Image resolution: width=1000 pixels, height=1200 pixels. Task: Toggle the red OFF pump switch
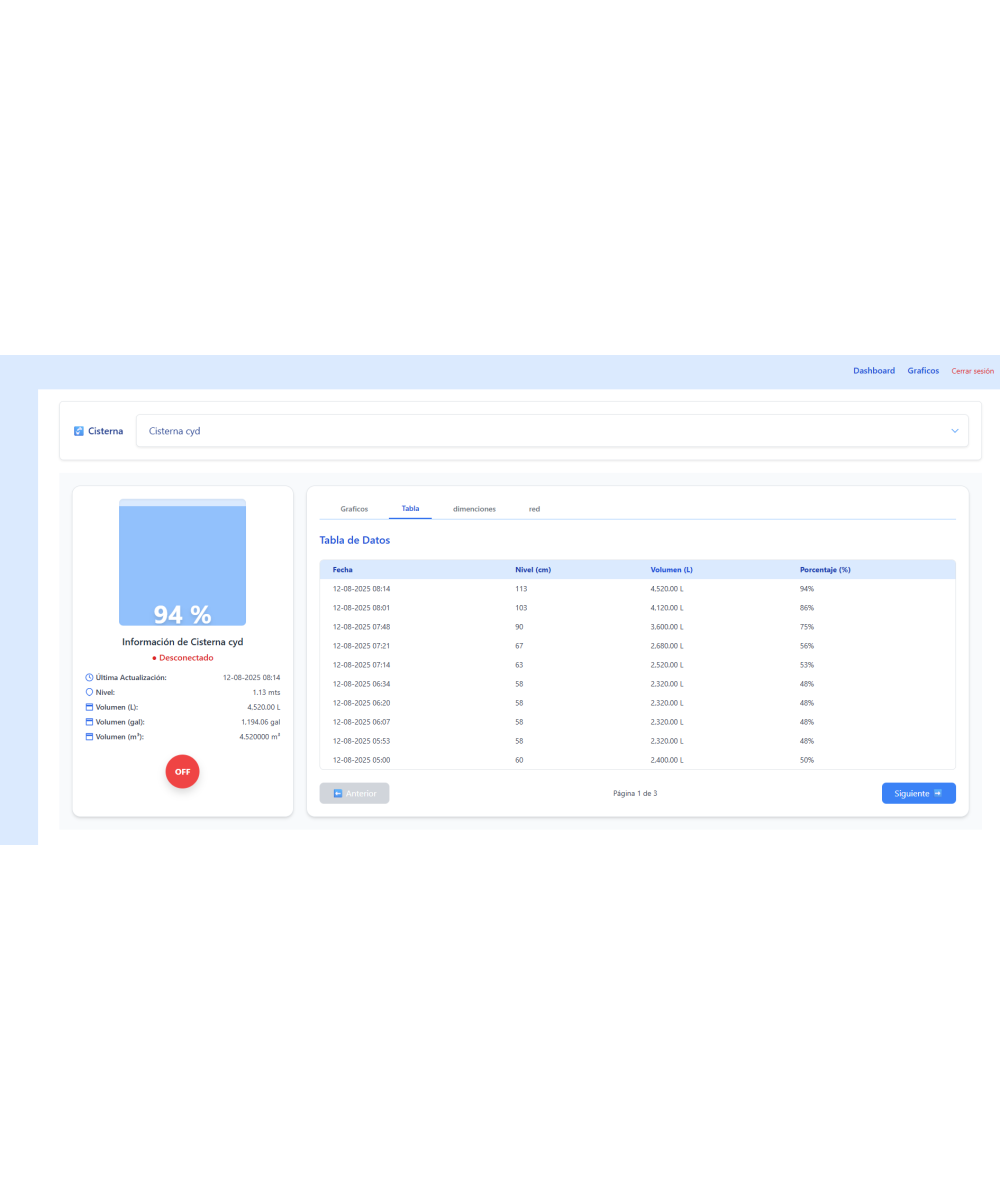(183, 772)
